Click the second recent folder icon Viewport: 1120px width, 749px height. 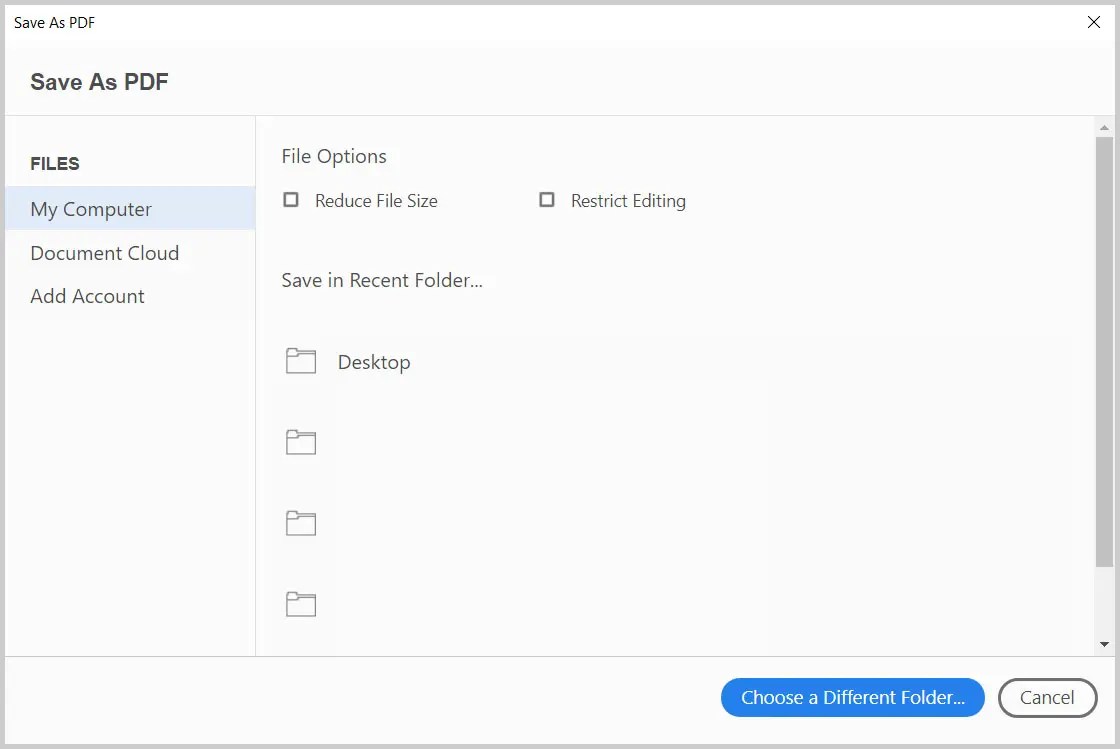[x=300, y=441]
